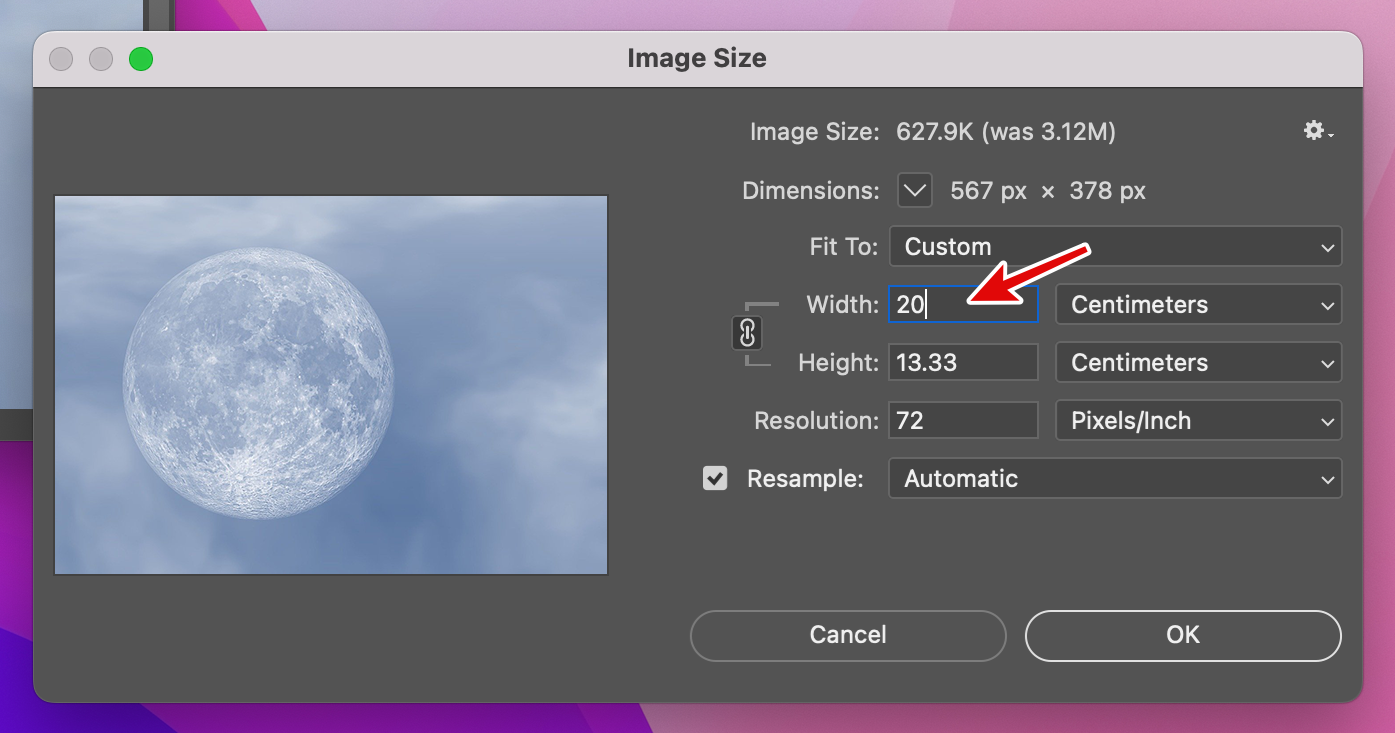Click the moon preview thumbnail
This screenshot has width=1395, height=733.
pyautogui.click(x=331, y=385)
